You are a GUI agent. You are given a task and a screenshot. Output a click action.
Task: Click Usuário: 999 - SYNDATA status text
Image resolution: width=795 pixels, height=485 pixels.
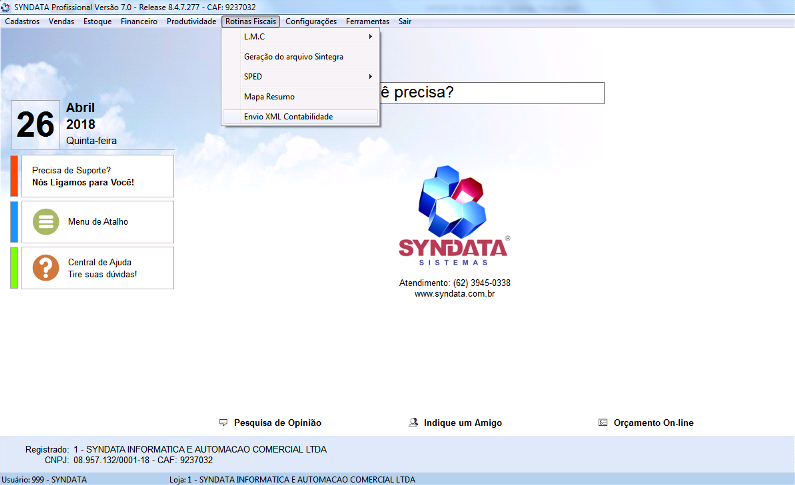click(x=44, y=479)
